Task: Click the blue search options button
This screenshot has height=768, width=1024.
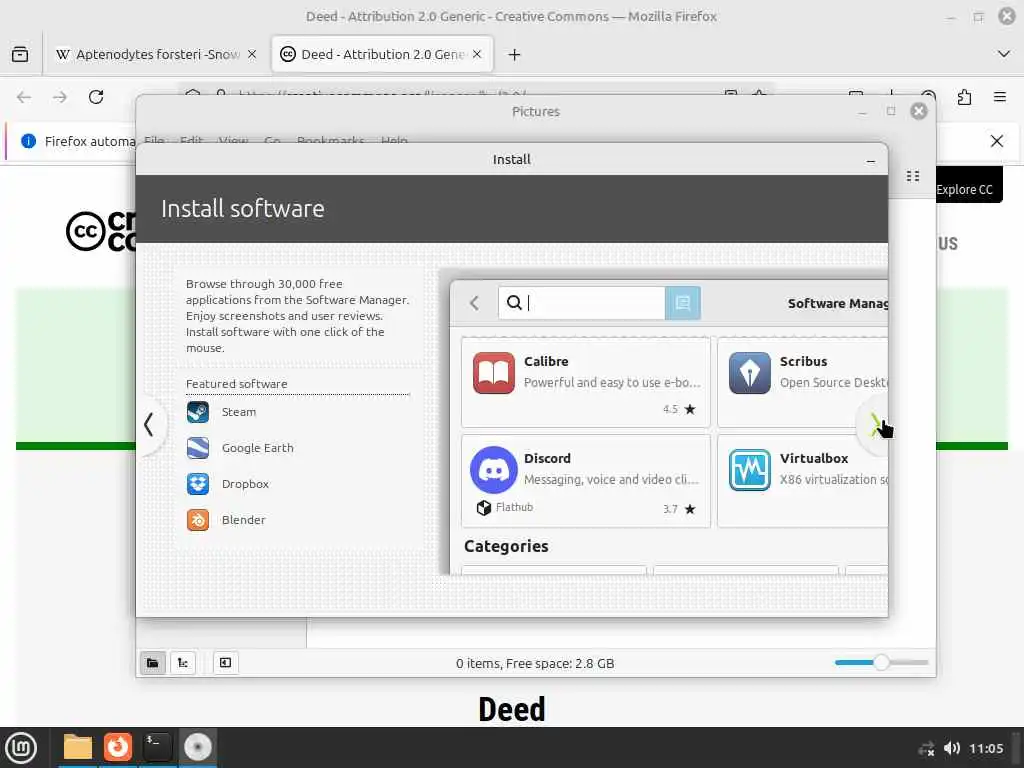Action: pyautogui.click(x=682, y=303)
